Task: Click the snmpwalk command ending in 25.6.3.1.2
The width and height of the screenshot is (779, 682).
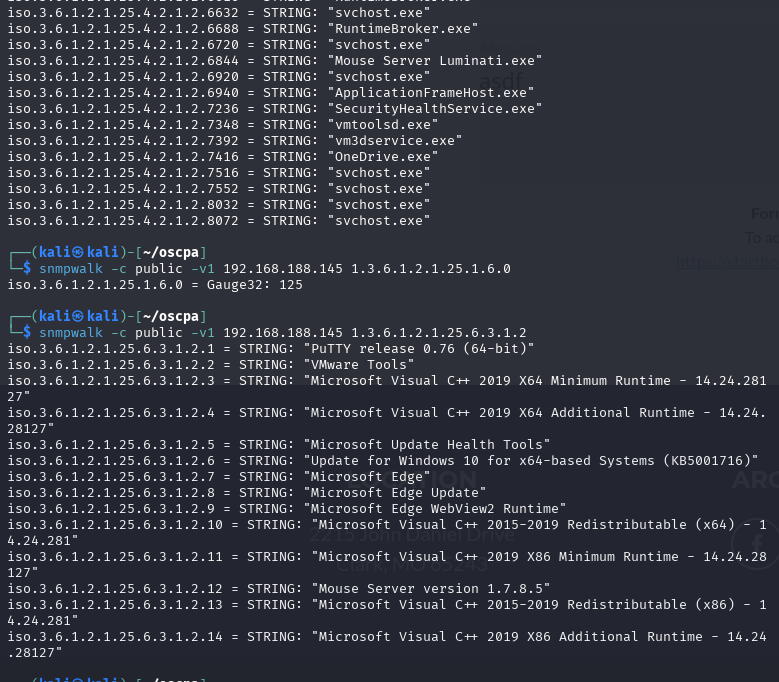Action: (283, 333)
